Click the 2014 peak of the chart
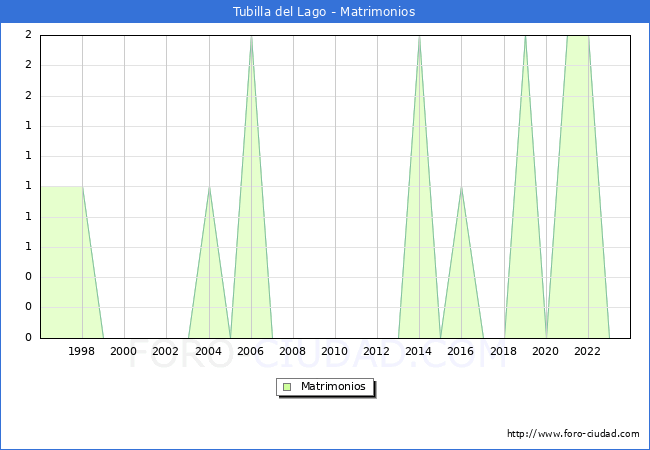Image resolution: width=650 pixels, height=450 pixels. point(420,37)
